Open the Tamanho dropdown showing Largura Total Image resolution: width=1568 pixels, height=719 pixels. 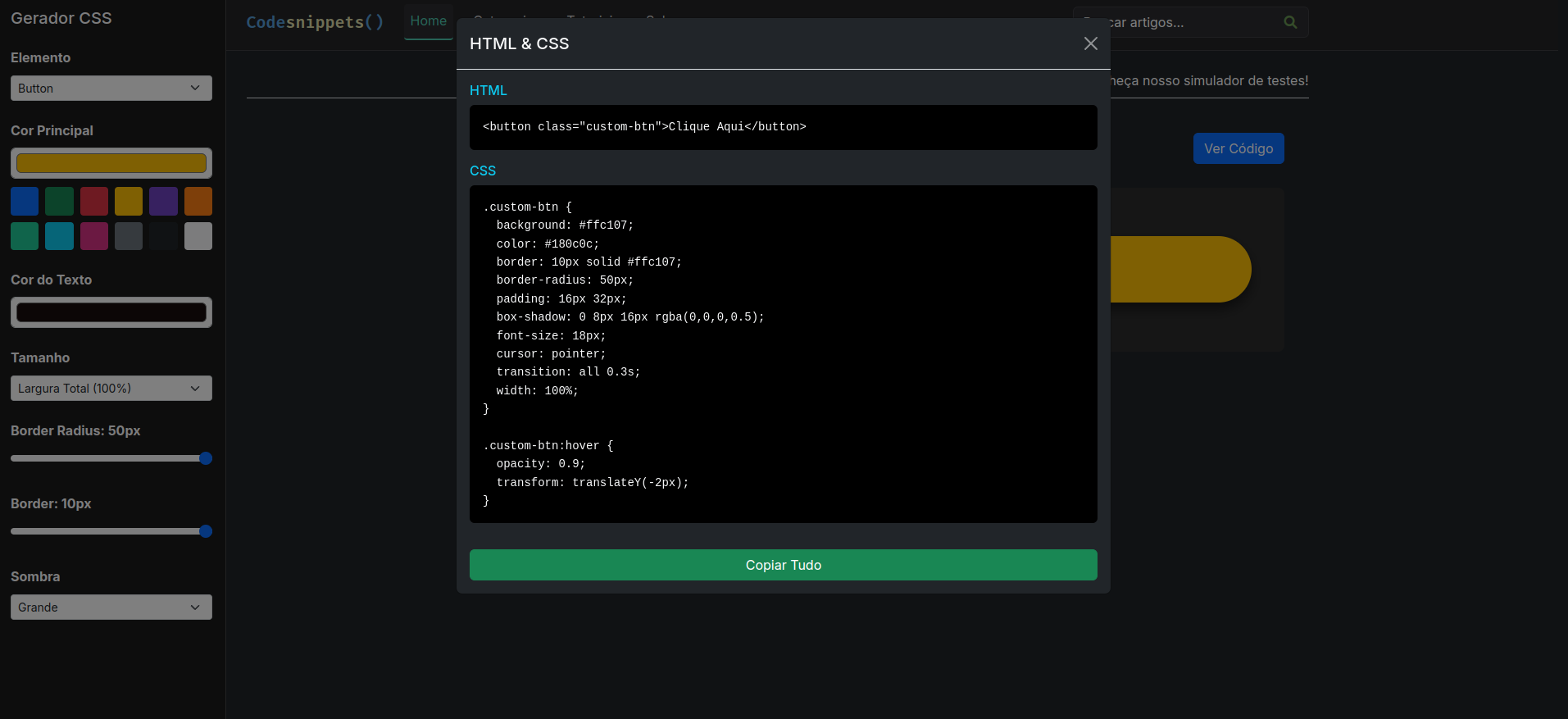coord(111,389)
